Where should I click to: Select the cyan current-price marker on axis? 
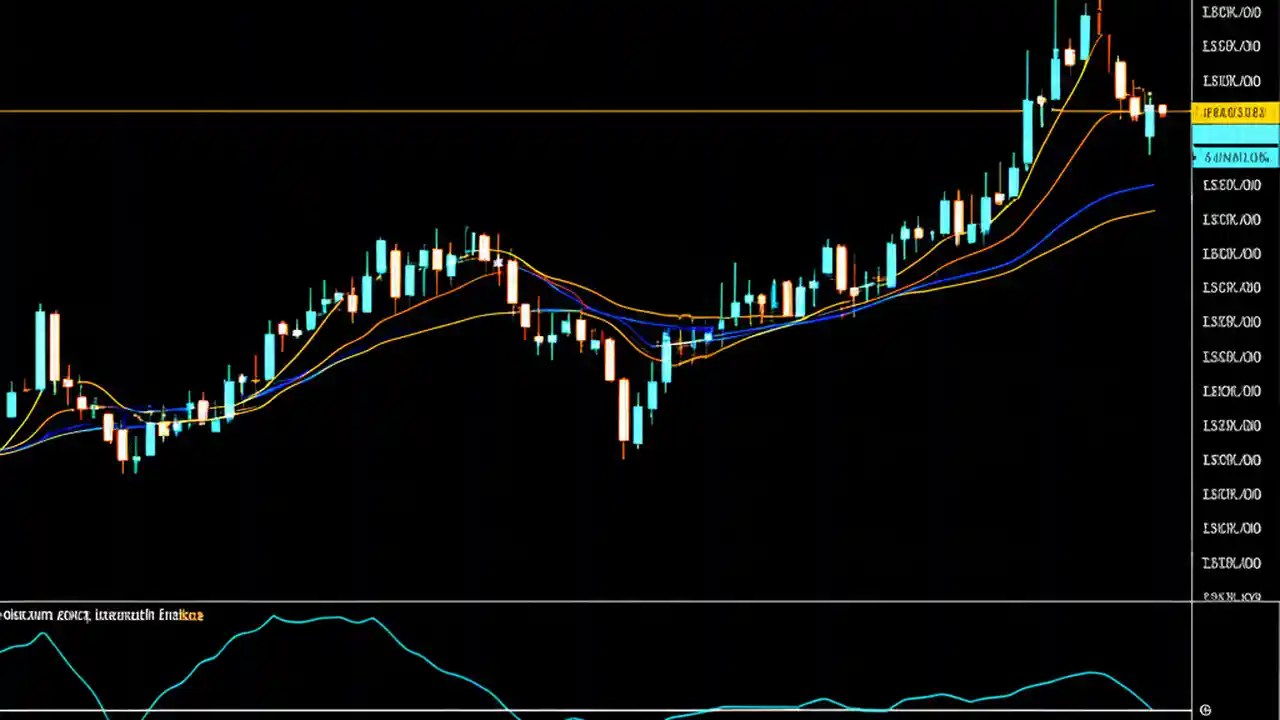[1233, 157]
